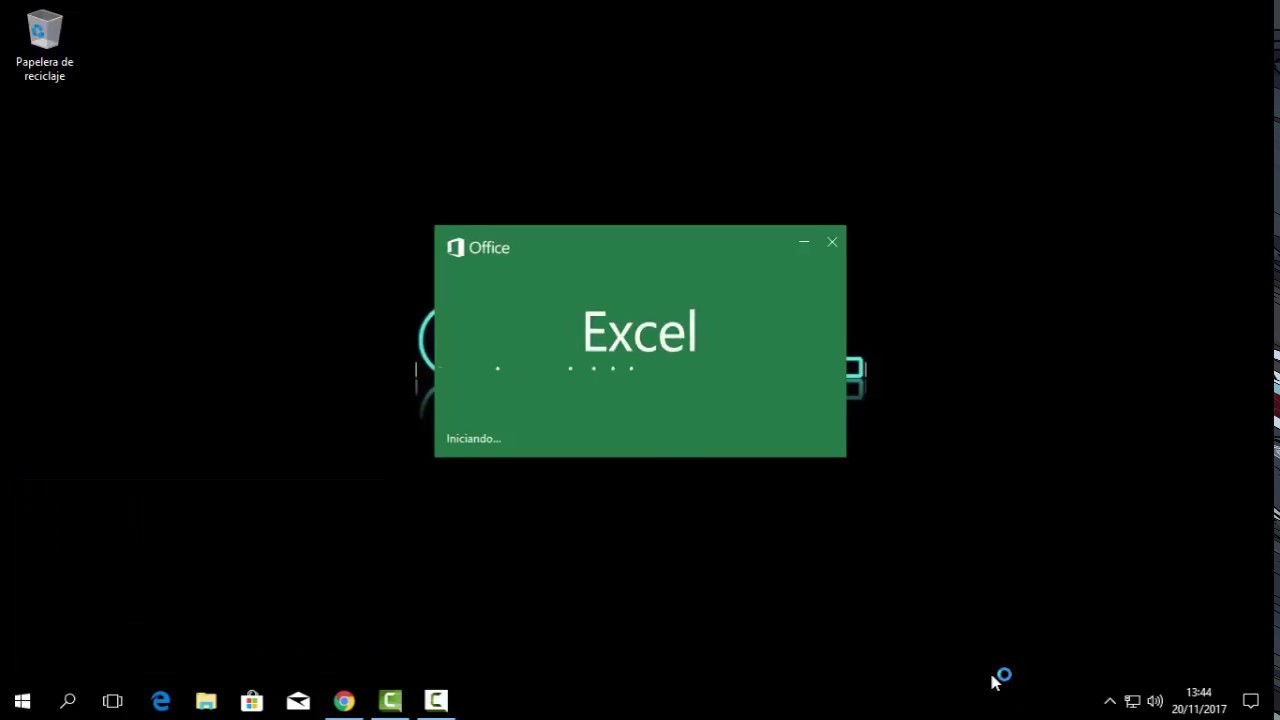Show hidden system tray icons
1280x720 pixels.
(1109, 701)
